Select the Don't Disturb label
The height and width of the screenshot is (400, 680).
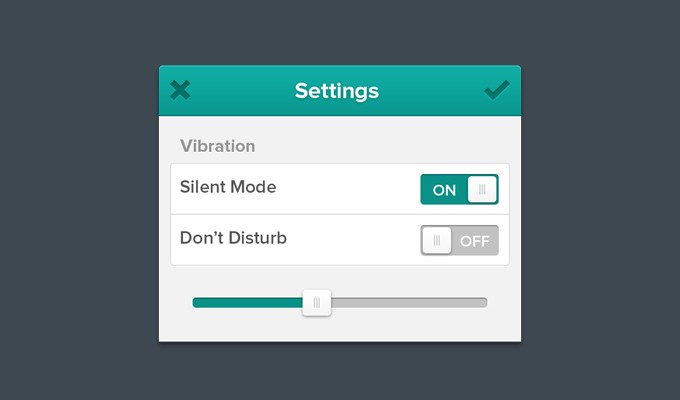(x=233, y=238)
